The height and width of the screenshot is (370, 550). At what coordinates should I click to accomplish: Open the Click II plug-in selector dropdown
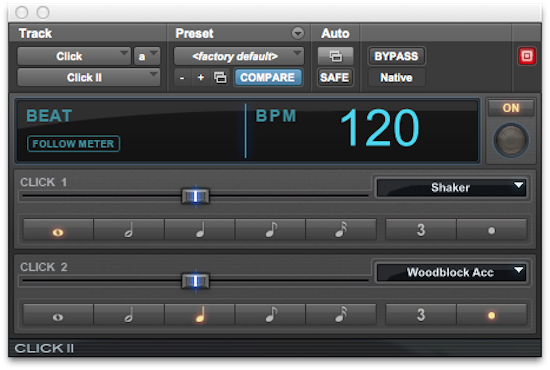pos(89,78)
